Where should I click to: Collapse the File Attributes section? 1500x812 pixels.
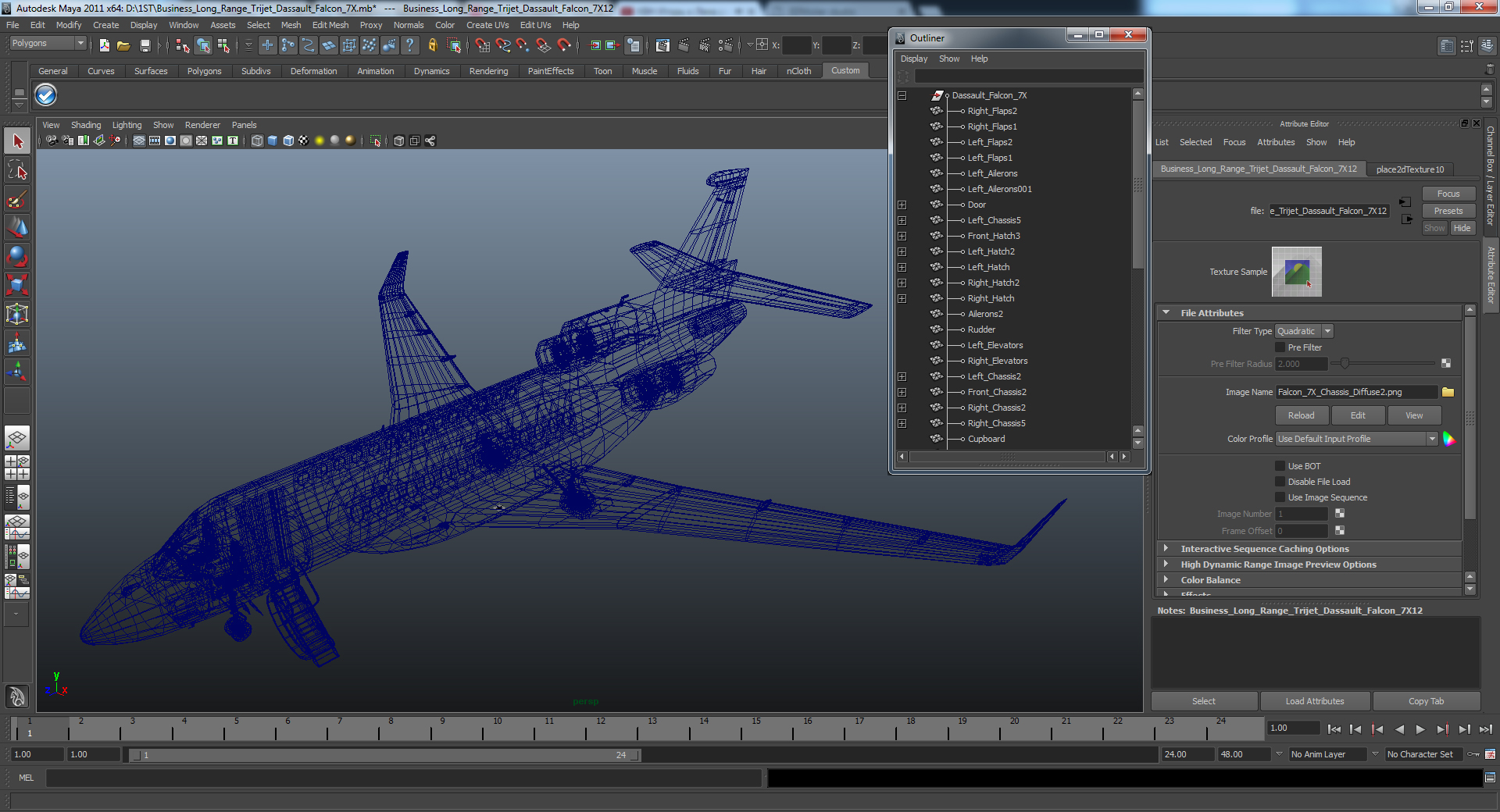pos(1166,313)
